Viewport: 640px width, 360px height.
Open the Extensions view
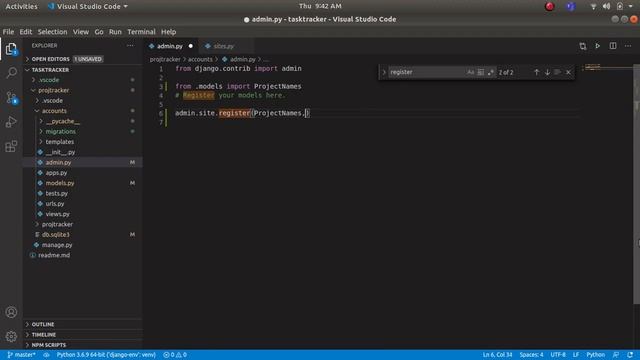11,146
